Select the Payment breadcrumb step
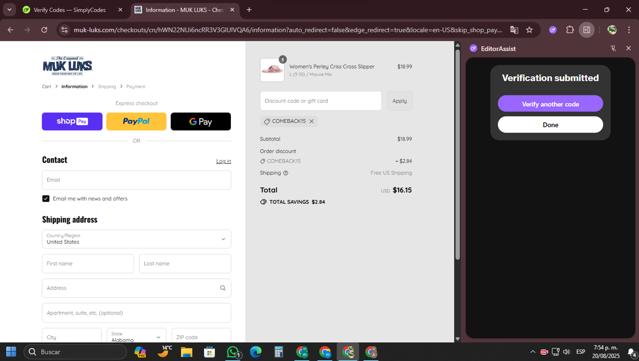The image size is (639, 361). click(x=135, y=86)
